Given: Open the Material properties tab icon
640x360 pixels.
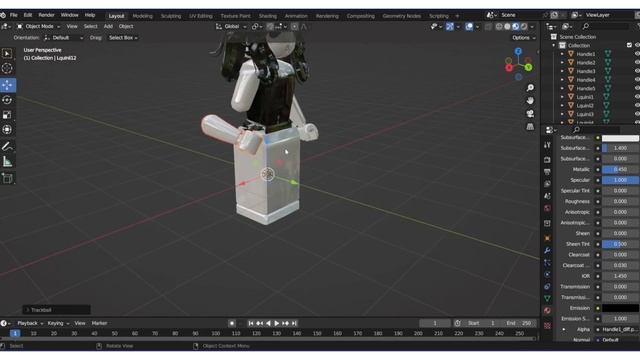Looking at the screenshot, I should click(x=547, y=311).
